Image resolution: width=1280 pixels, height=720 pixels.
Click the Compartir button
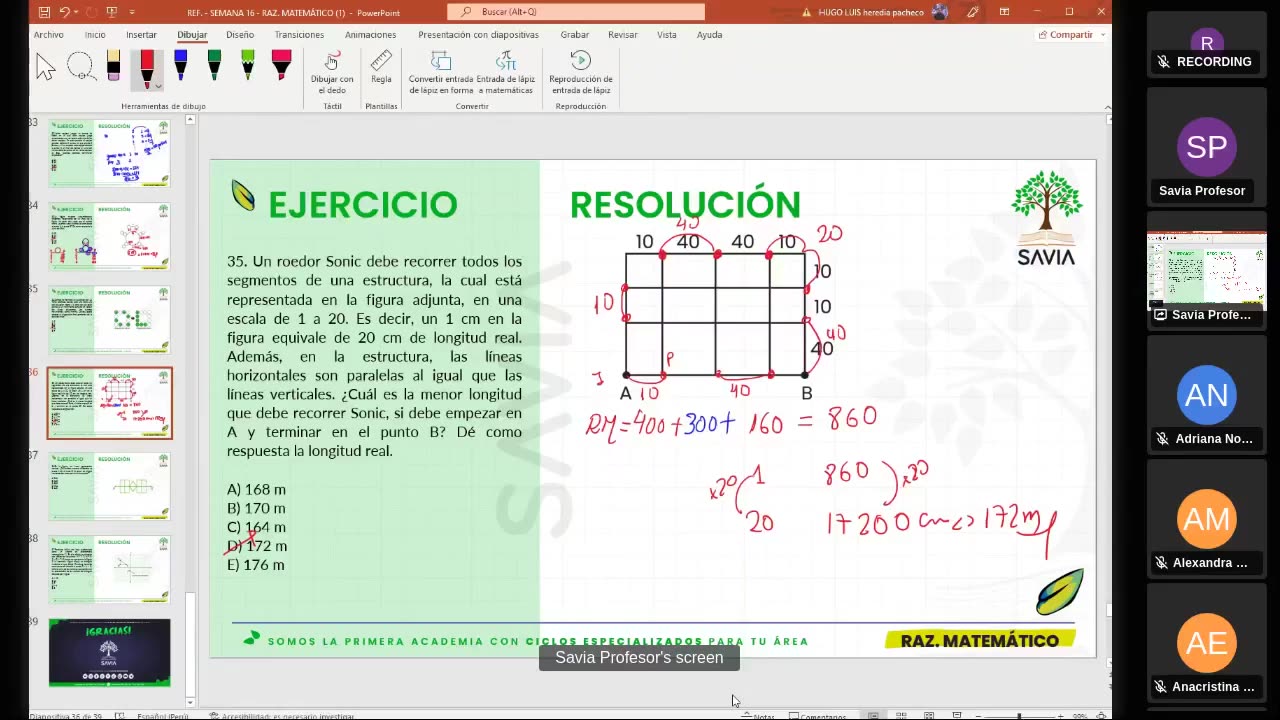(1066, 35)
